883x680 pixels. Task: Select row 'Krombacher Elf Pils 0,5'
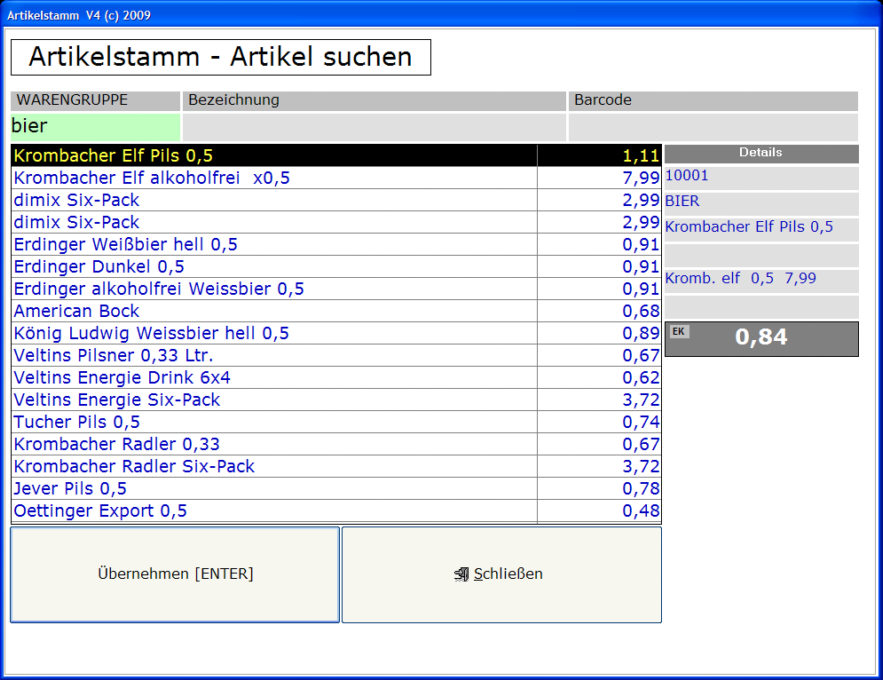(x=336, y=155)
